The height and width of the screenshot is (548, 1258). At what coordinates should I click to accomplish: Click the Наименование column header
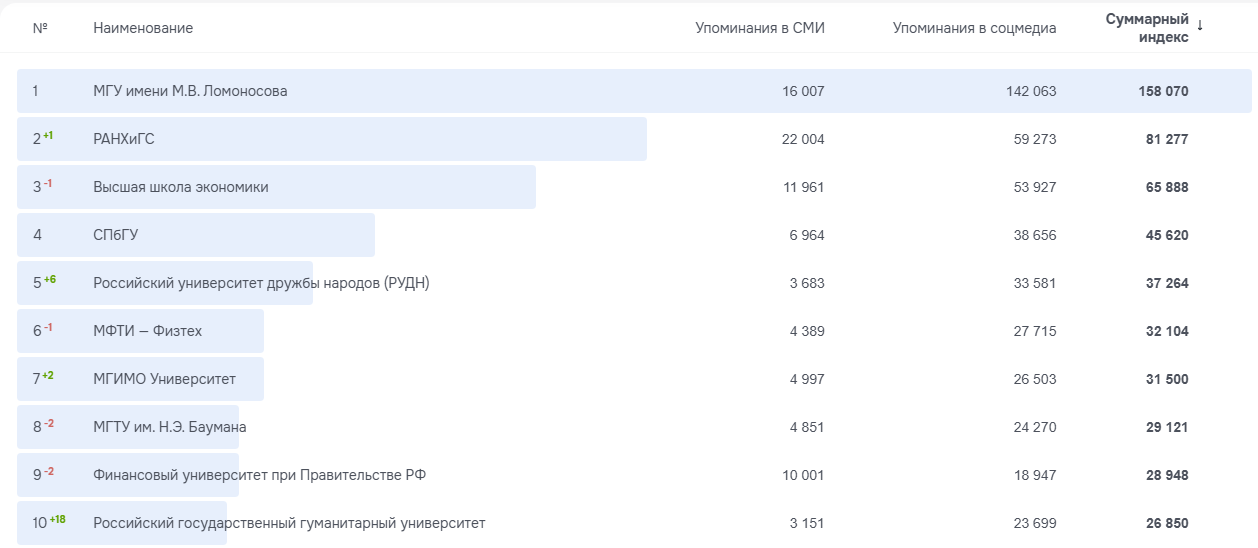pyautogui.click(x=143, y=28)
